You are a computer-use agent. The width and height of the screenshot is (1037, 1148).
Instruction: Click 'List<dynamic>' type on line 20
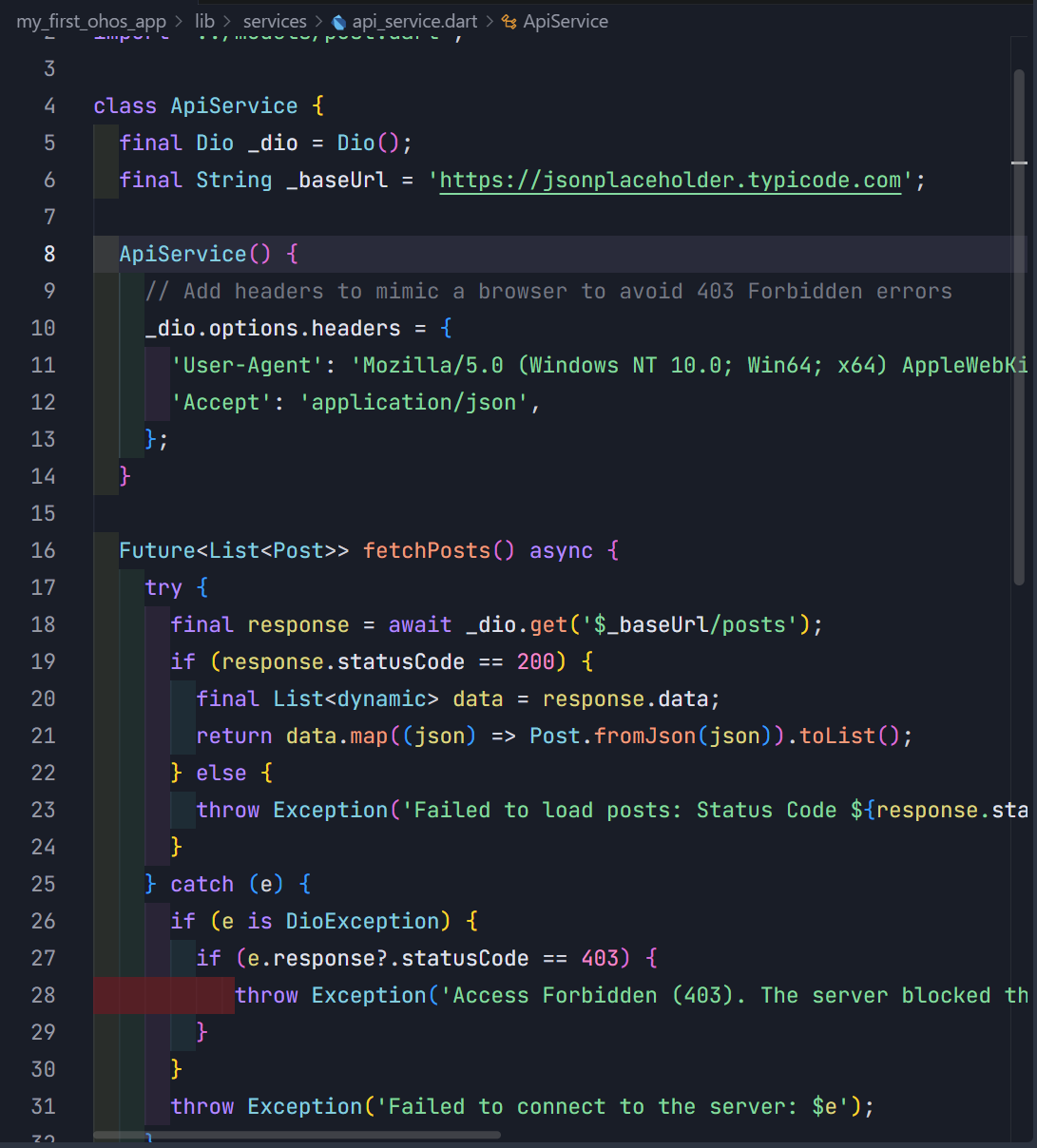(356, 698)
